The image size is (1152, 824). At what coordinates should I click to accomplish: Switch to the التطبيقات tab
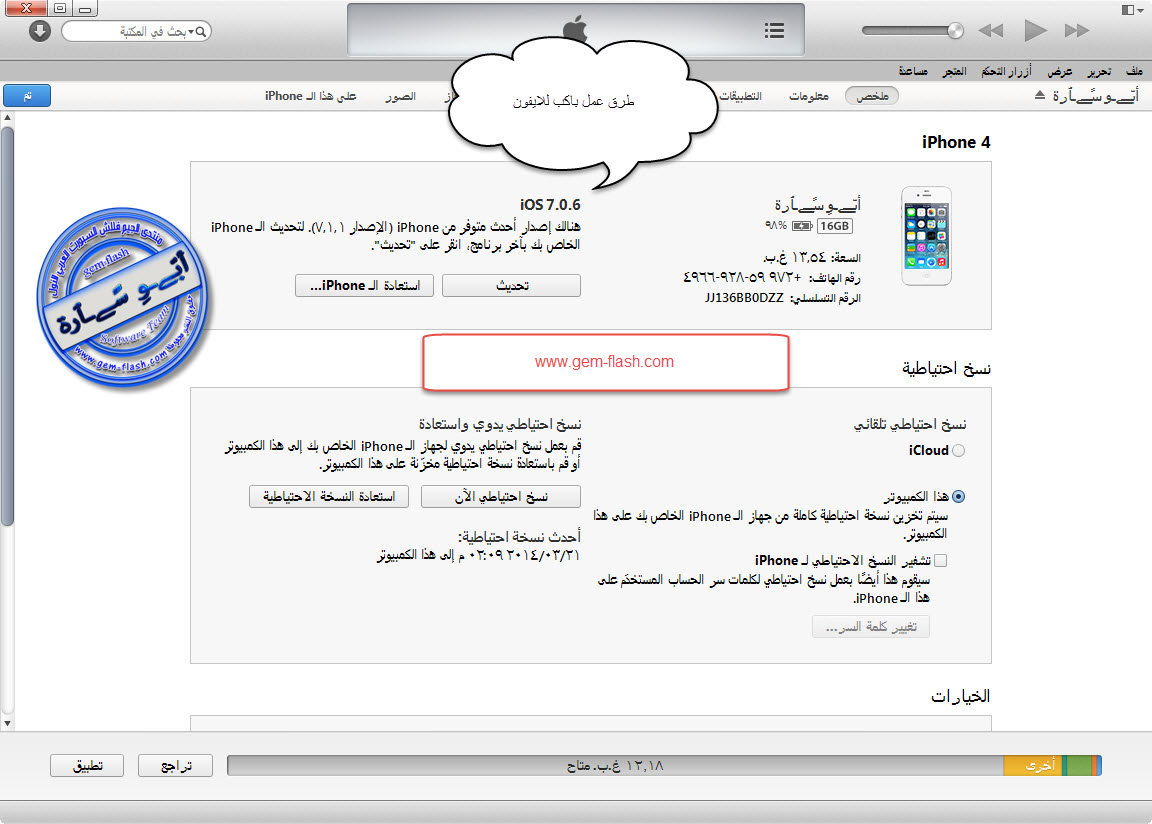[741, 96]
